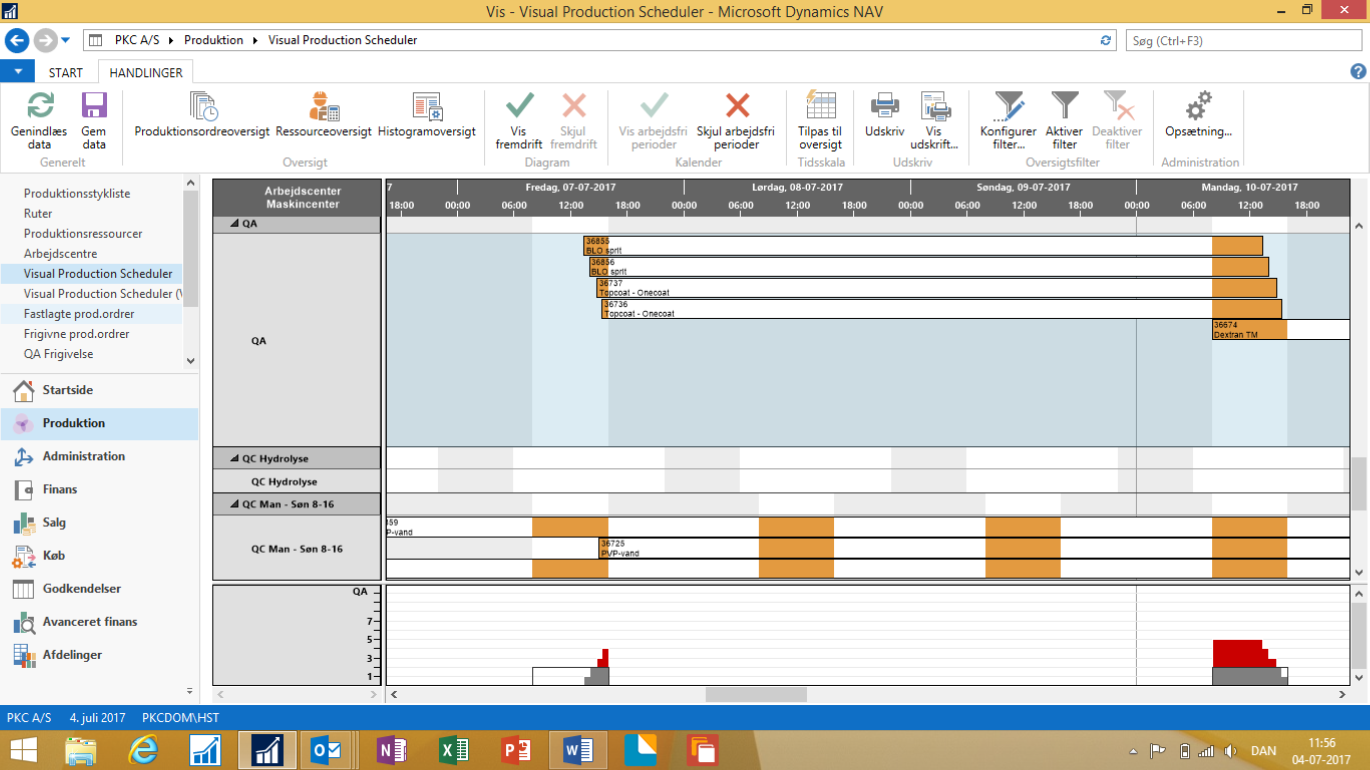
Task: Click the Søg search input field
Action: tap(1240, 41)
